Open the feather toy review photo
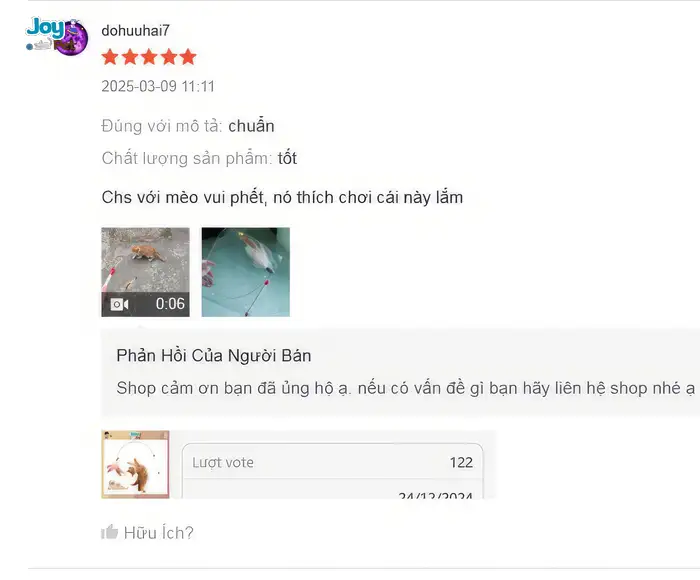Viewport: 700px width, 580px height. pyautogui.click(x=246, y=272)
